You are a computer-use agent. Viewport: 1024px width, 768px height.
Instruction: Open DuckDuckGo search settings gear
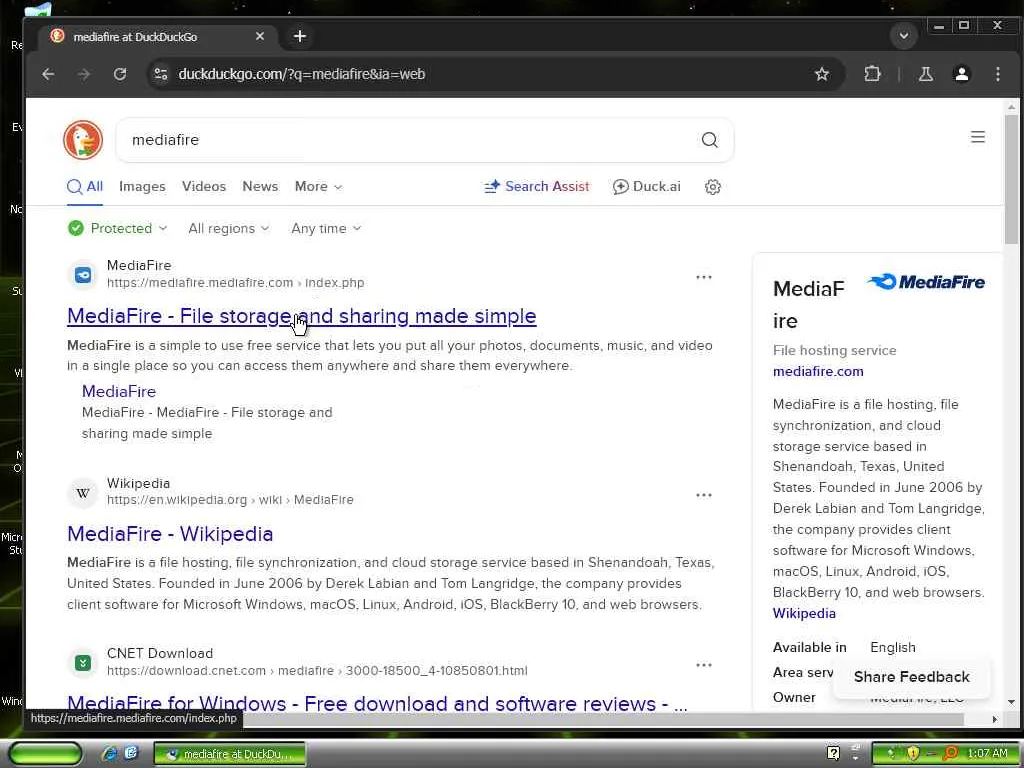[712, 187]
